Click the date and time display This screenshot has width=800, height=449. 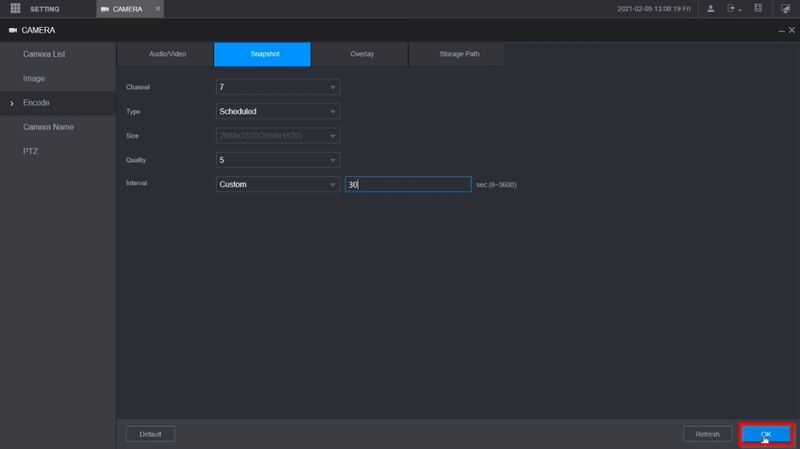point(654,9)
